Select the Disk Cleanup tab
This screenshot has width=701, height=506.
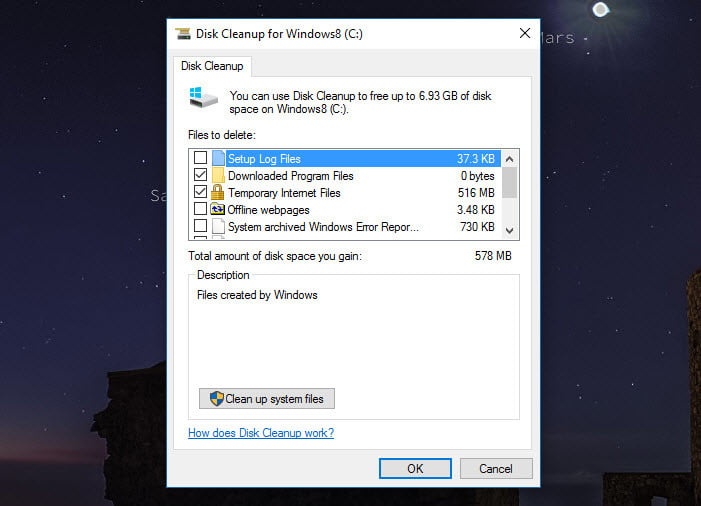click(211, 67)
